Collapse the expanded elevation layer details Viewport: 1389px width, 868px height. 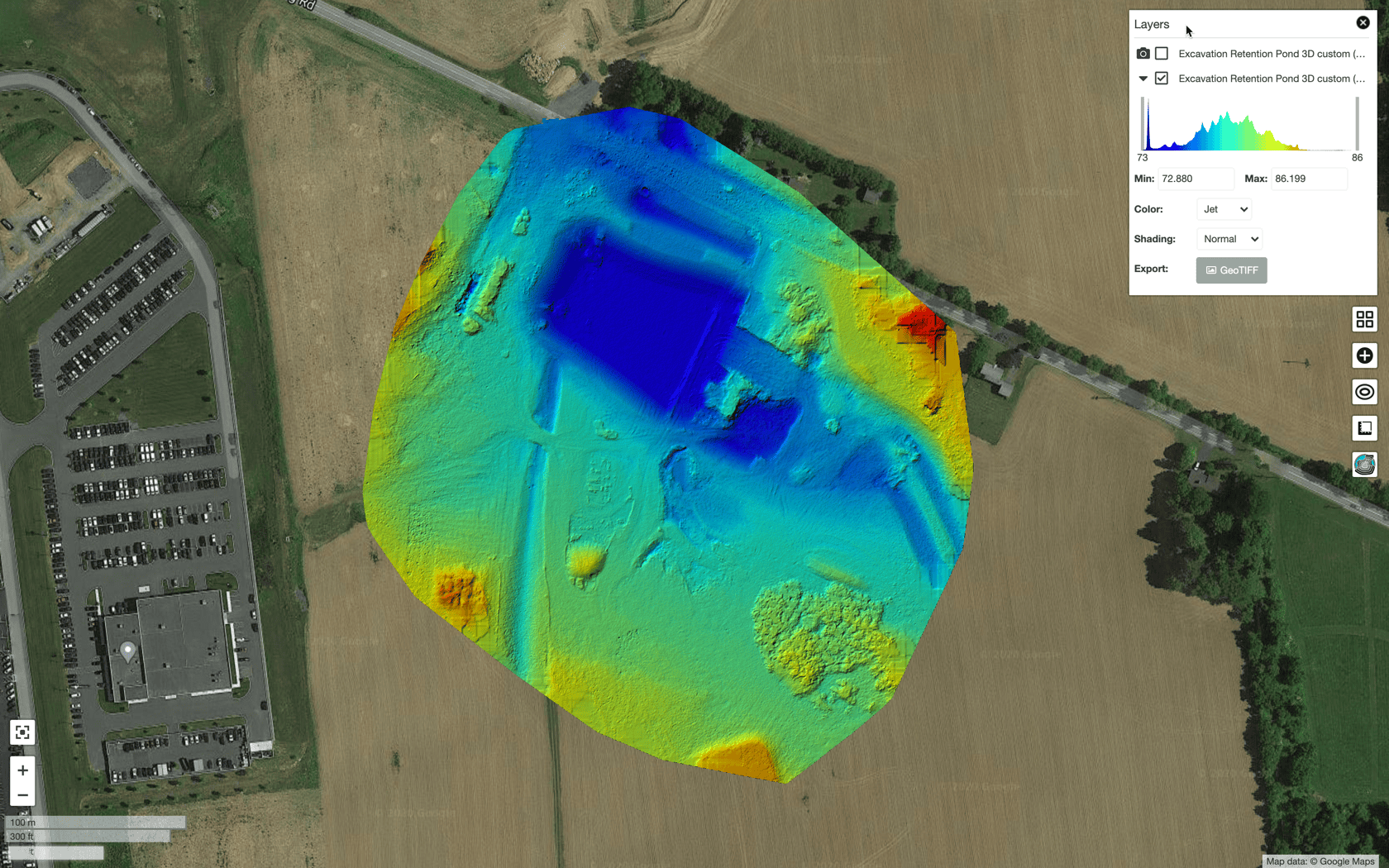[1143, 79]
